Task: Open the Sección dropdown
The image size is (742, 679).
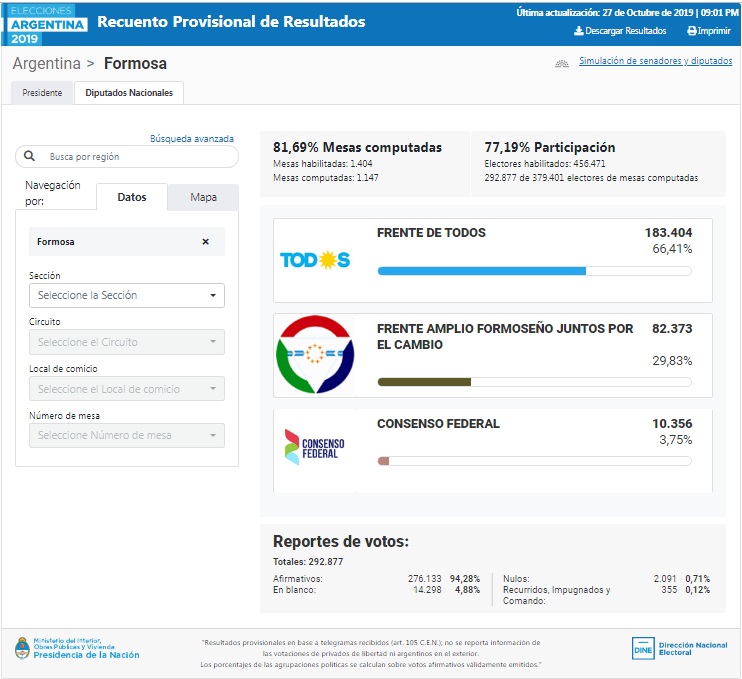Action: (x=127, y=295)
